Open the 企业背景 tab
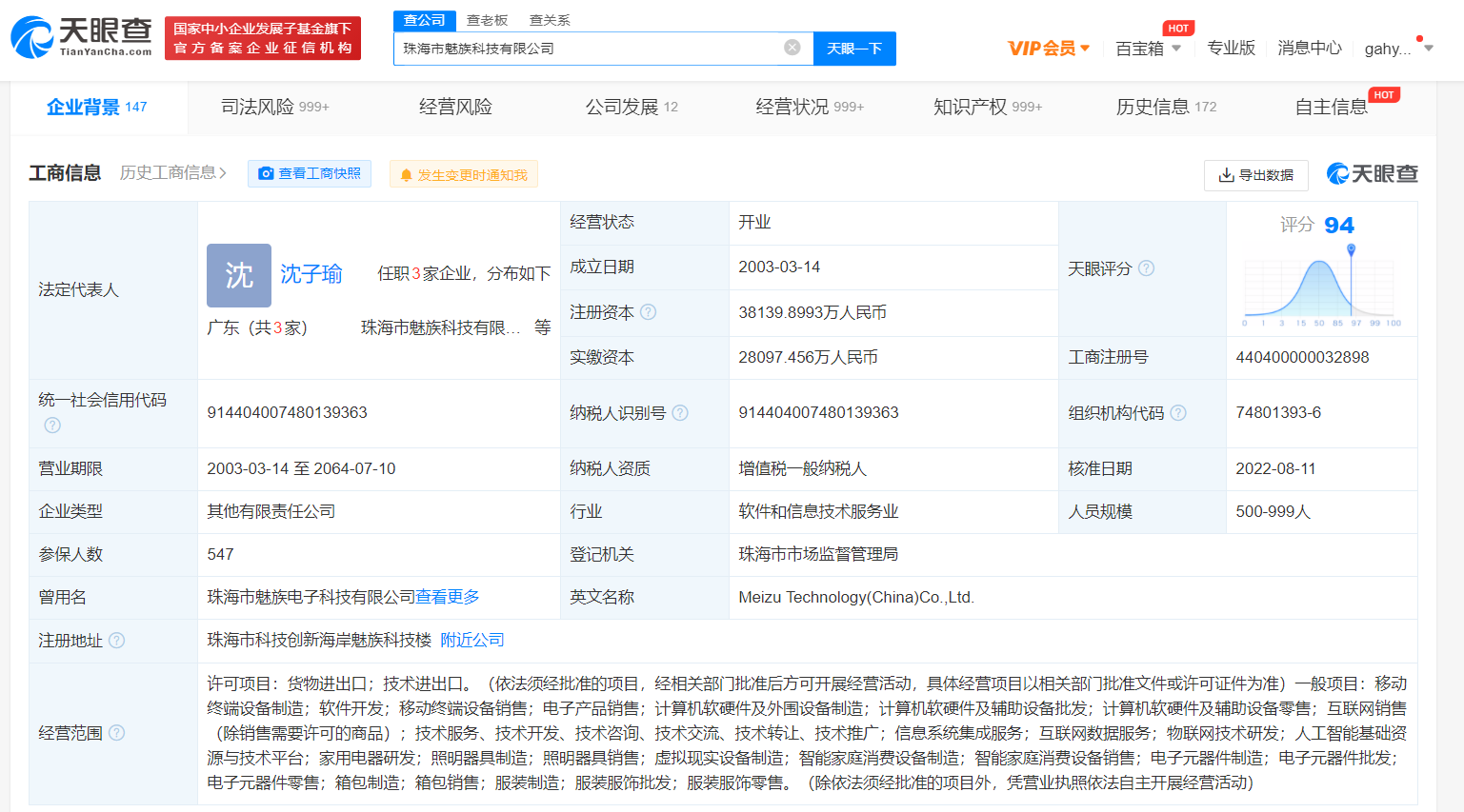The image size is (1464, 812). pyautogui.click(x=97, y=107)
